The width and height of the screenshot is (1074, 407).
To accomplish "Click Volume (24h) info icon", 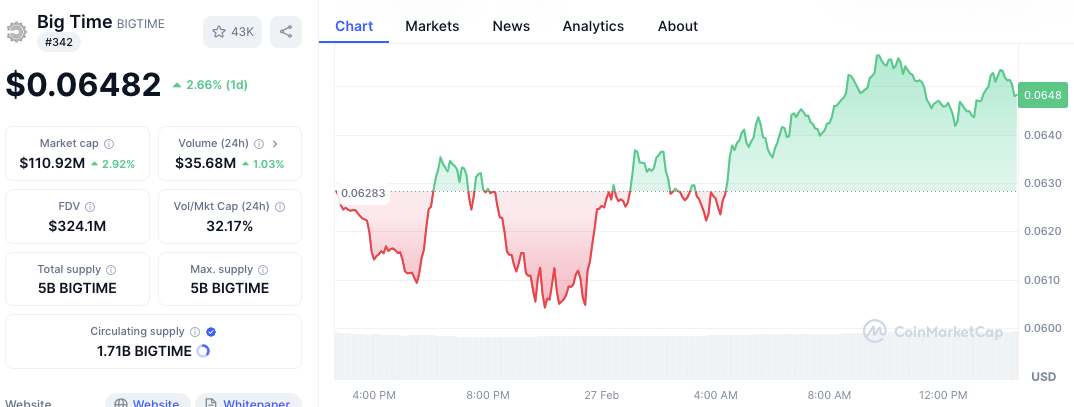I will [258, 144].
